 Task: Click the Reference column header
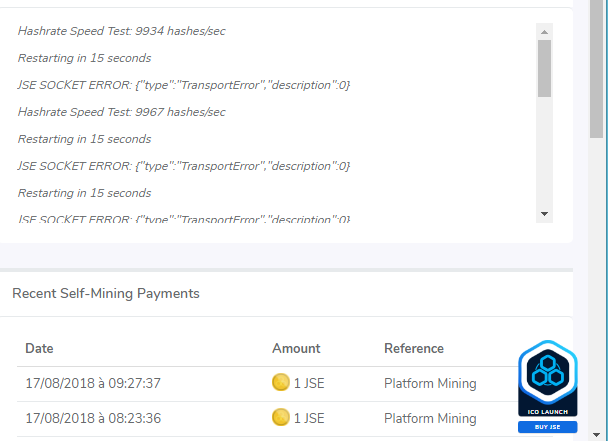(x=414, y=348)
